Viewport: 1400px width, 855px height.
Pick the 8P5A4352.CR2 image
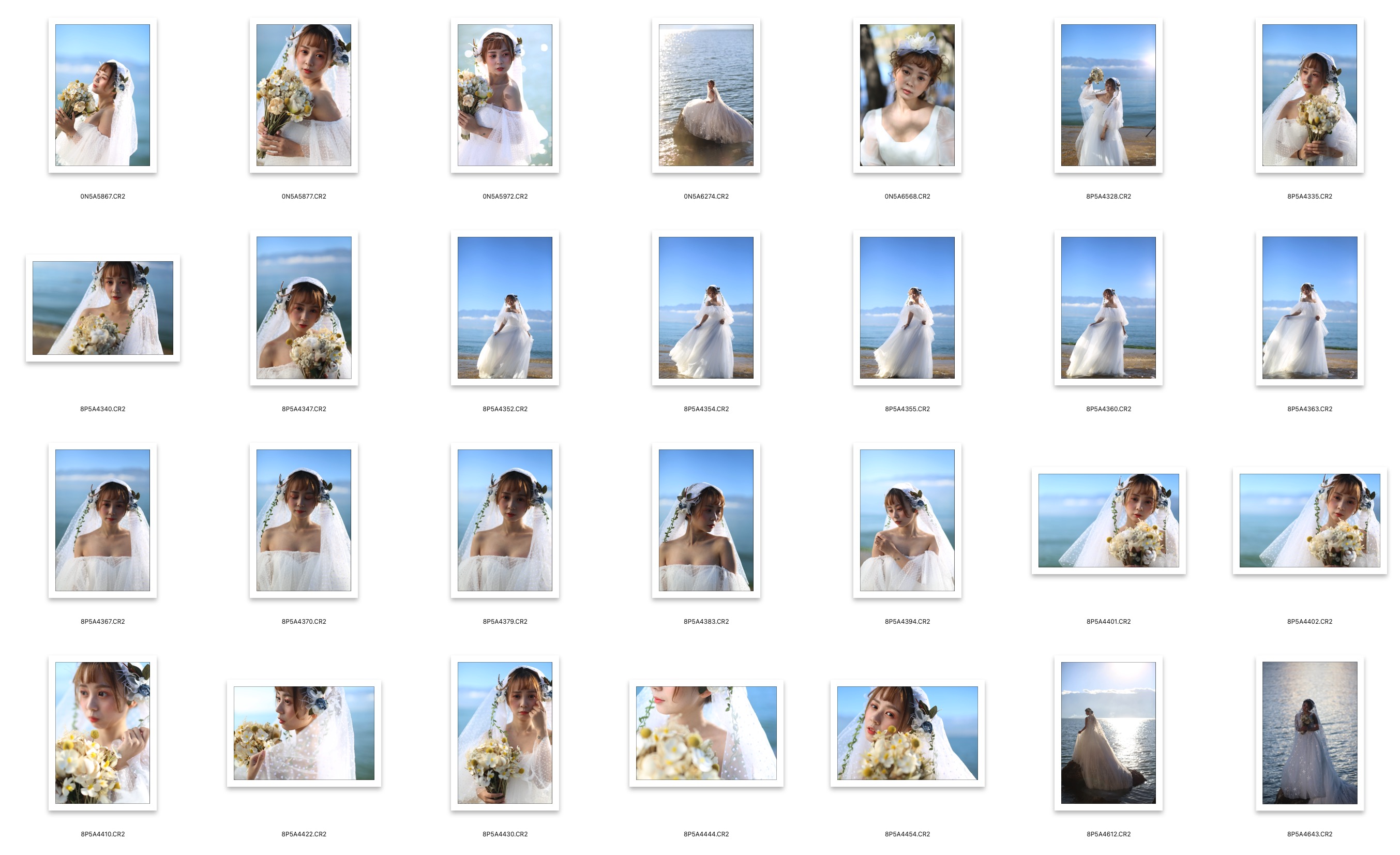tap(505, 307)
